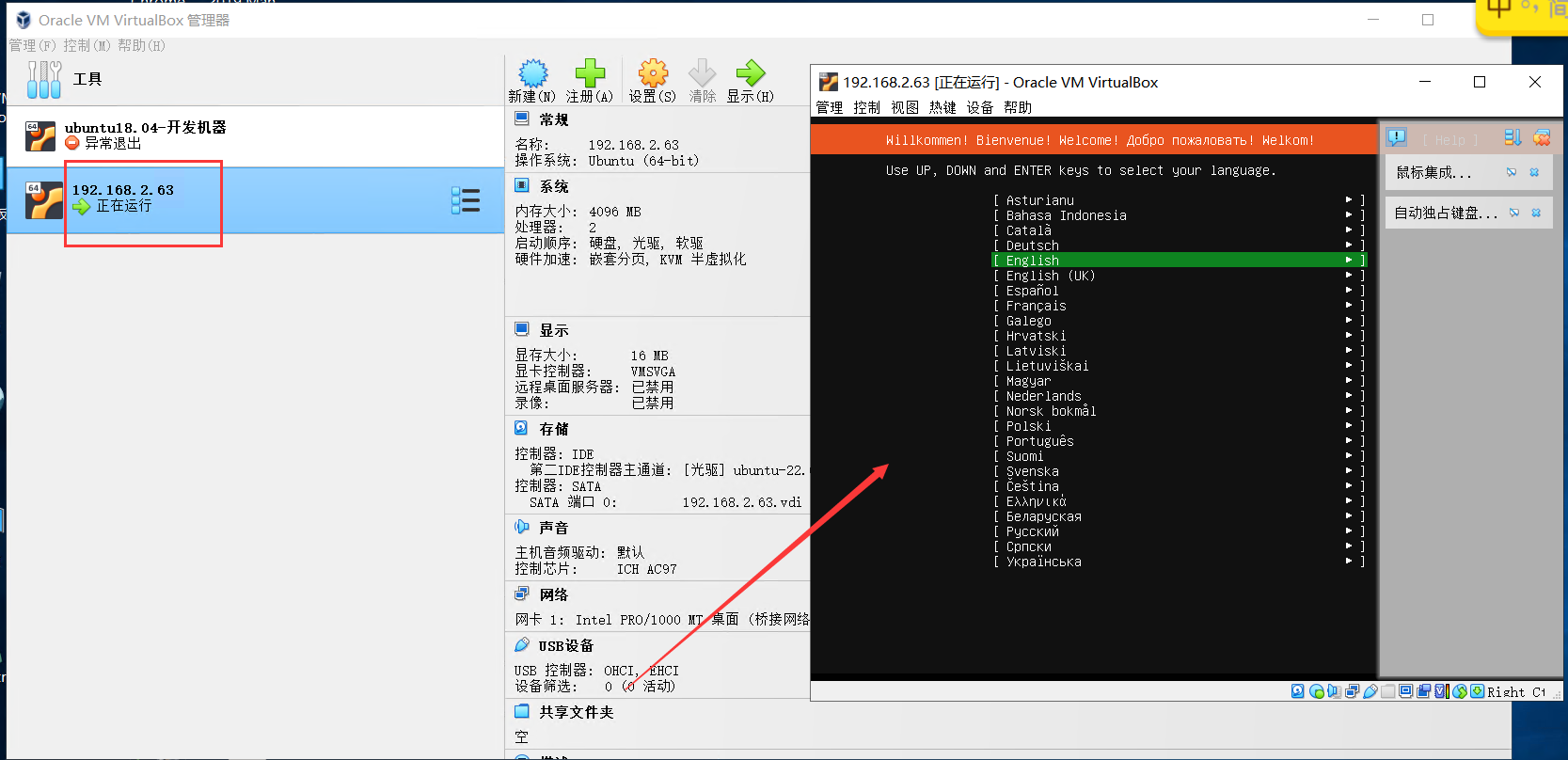Open the 存储 (Storage) section header

coord(554,429)
